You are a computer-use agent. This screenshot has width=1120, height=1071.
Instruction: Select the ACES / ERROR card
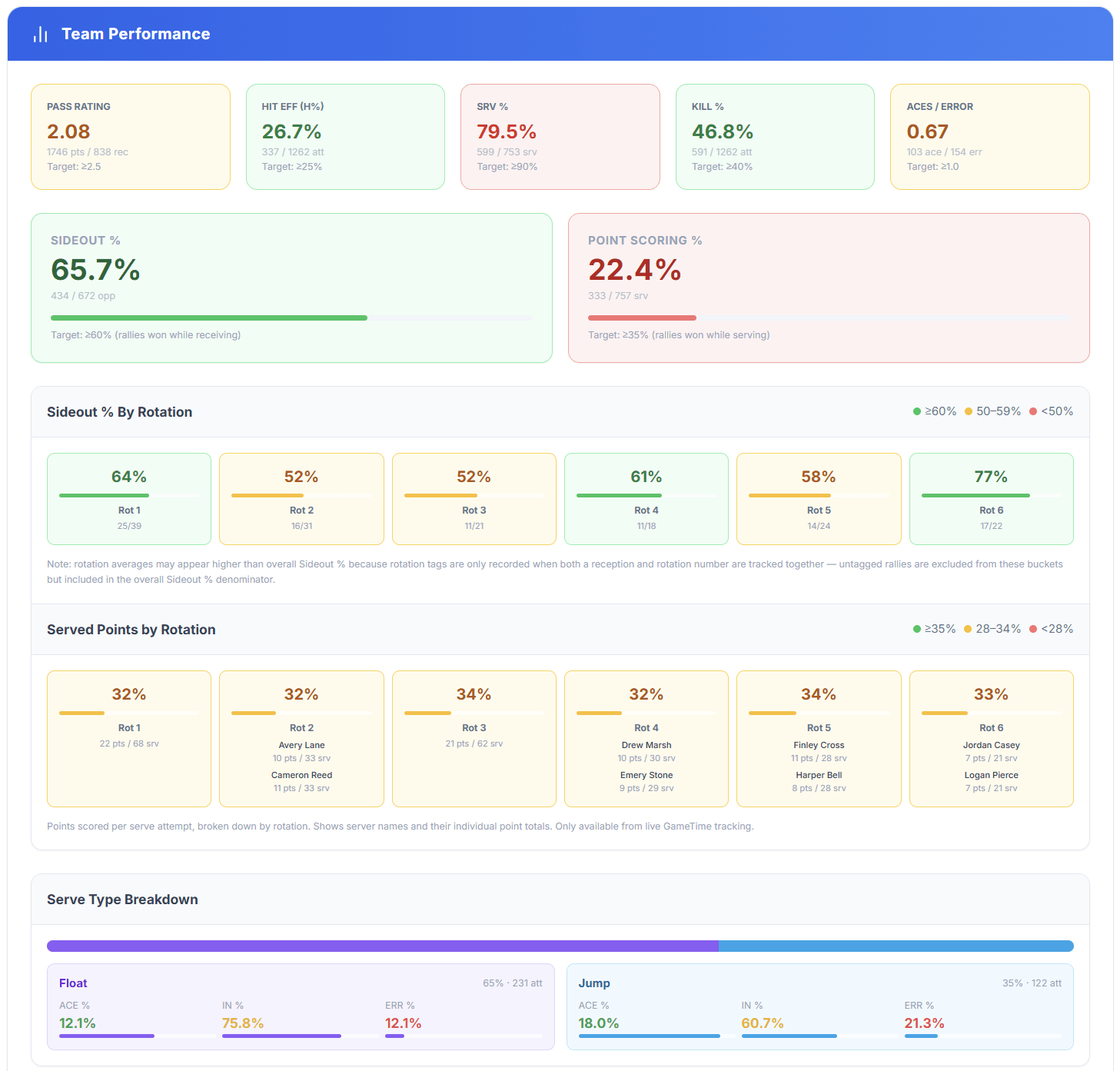click(x=989, y=137)
